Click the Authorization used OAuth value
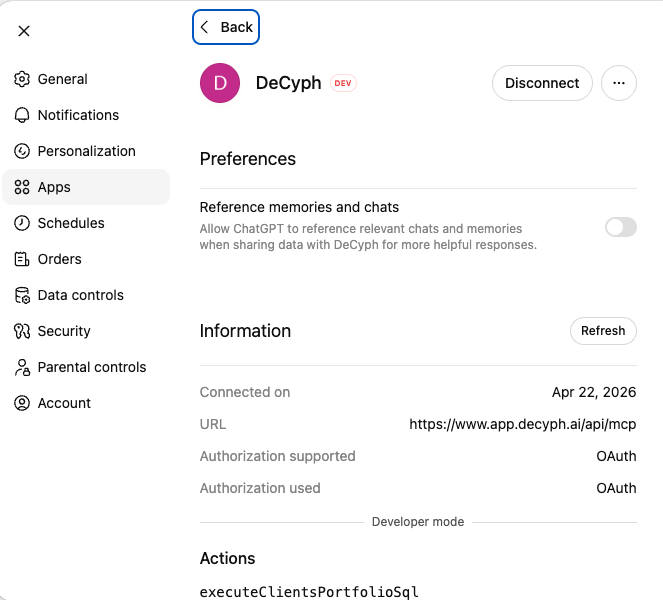 coord(616,488)
